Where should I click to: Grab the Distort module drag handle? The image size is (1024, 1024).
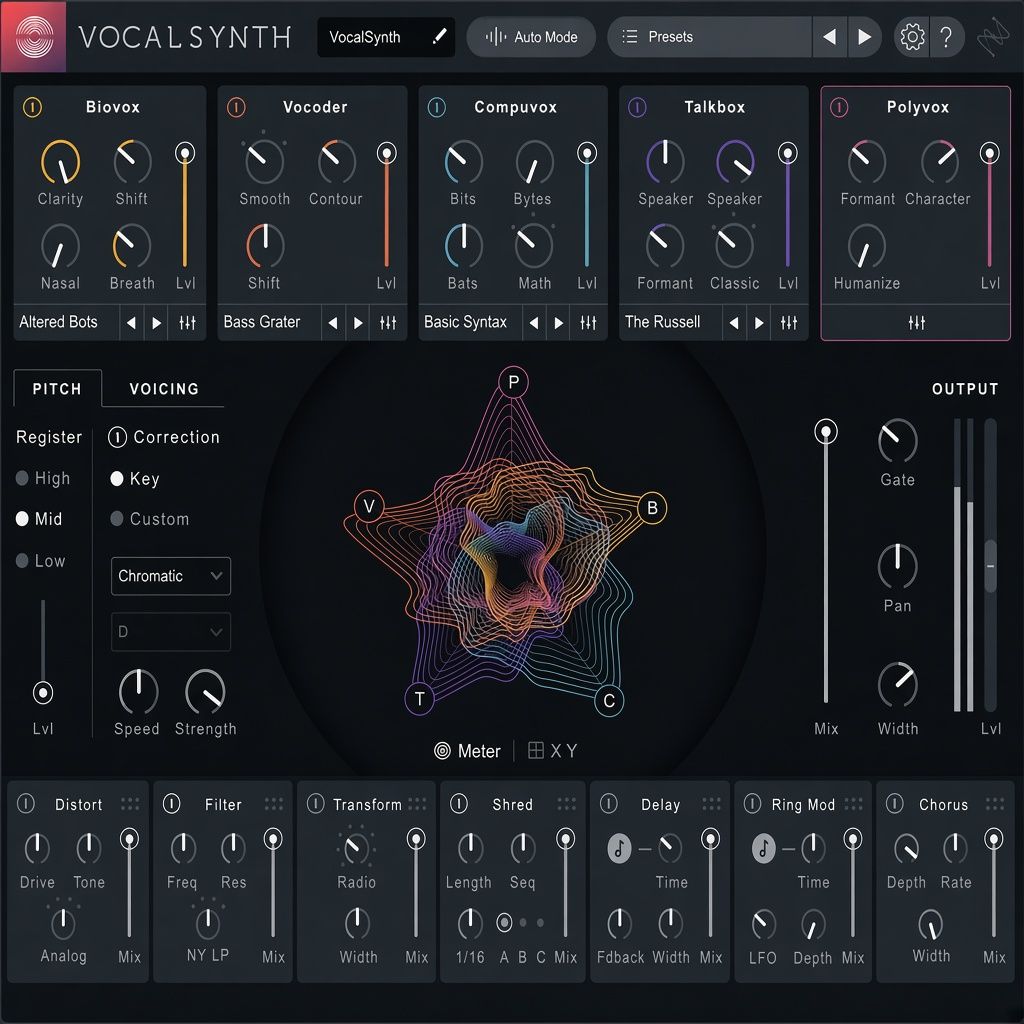point(130,804)
